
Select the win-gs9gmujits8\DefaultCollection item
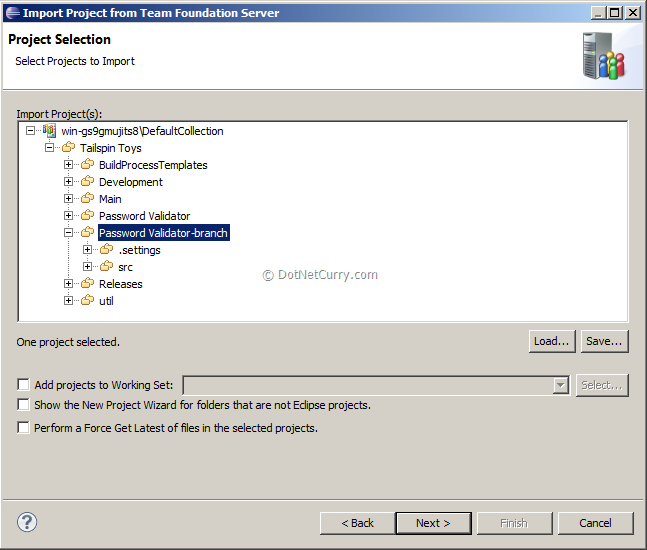[x=142, y=131]
